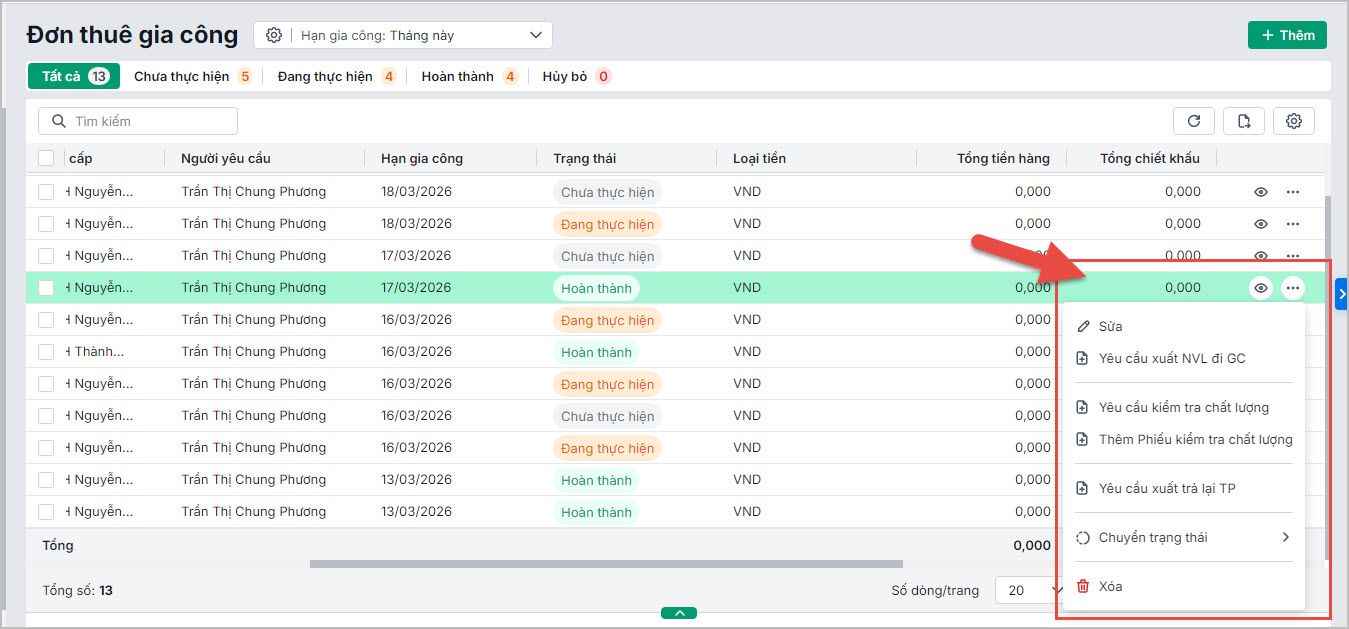
Task: Select Yêu cầu kiểm tra chất lượng menu item
Action: [1183, 408]
